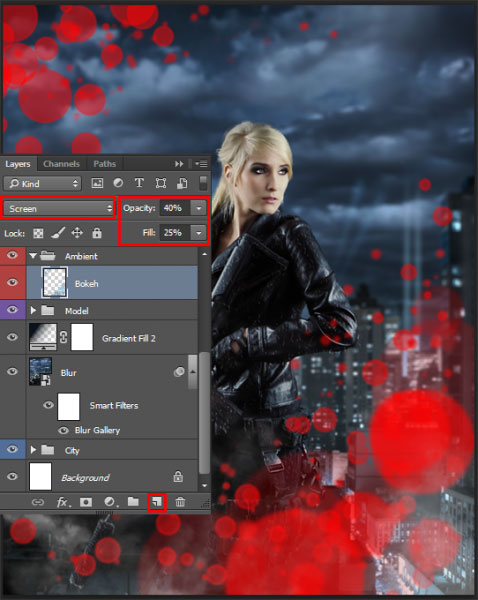Select Gradient Fill 2 gradient thumbnail
This screenshot has width=478, height=600.
pyautogui.click(x=43, y=337)
